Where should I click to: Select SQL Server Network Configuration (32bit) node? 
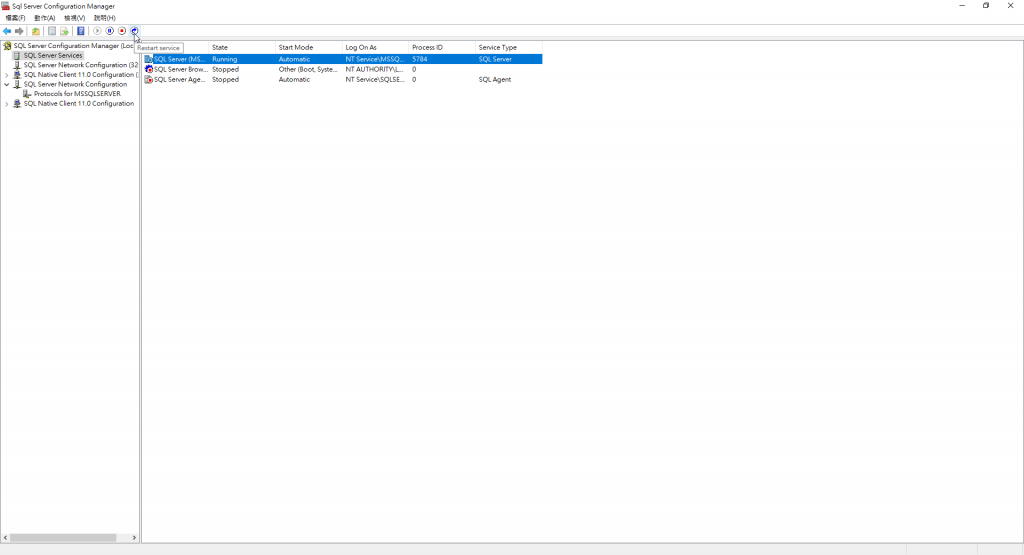click(x=81, y=65)
